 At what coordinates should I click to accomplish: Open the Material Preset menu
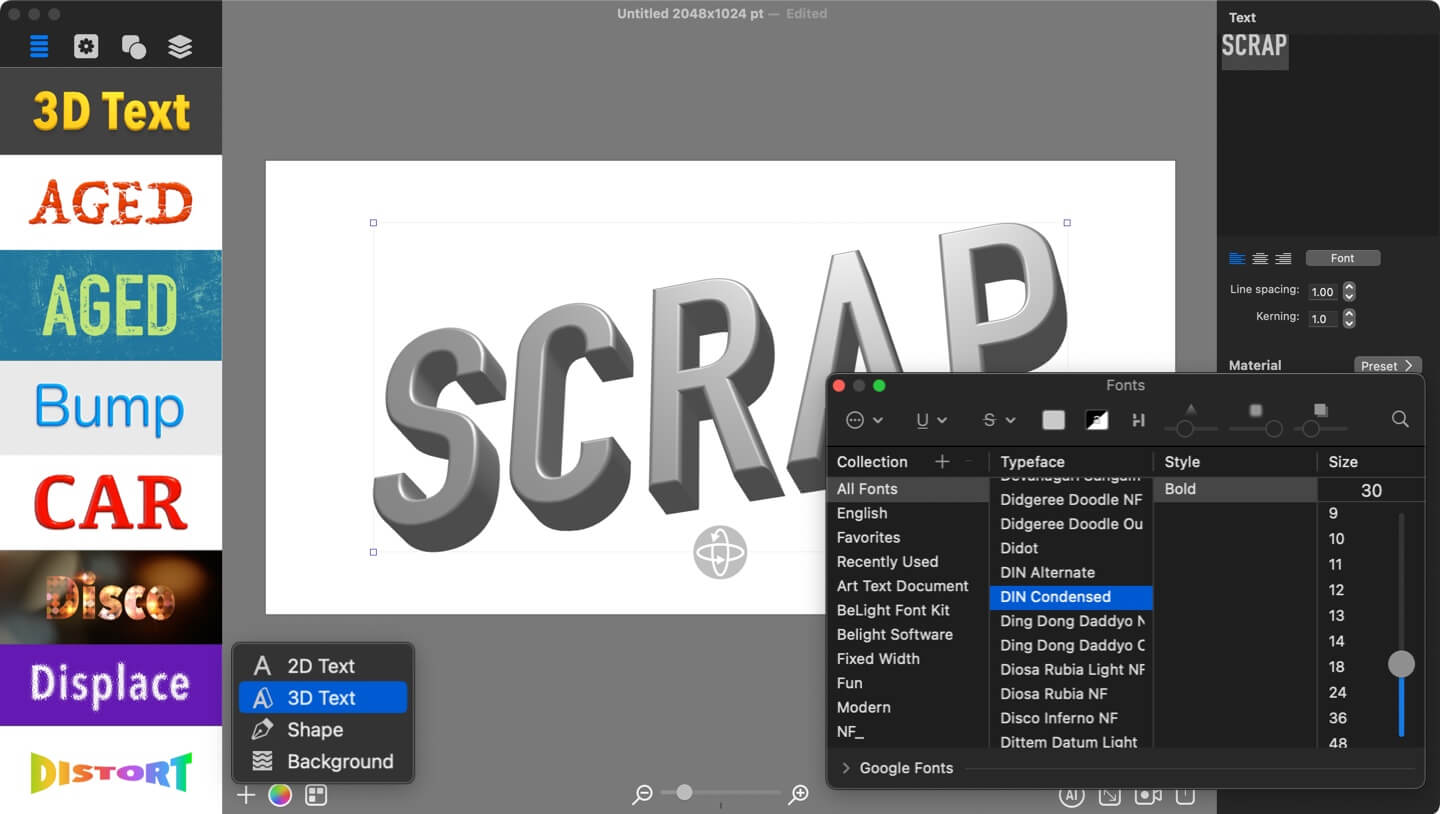(x=1388, y=366)
